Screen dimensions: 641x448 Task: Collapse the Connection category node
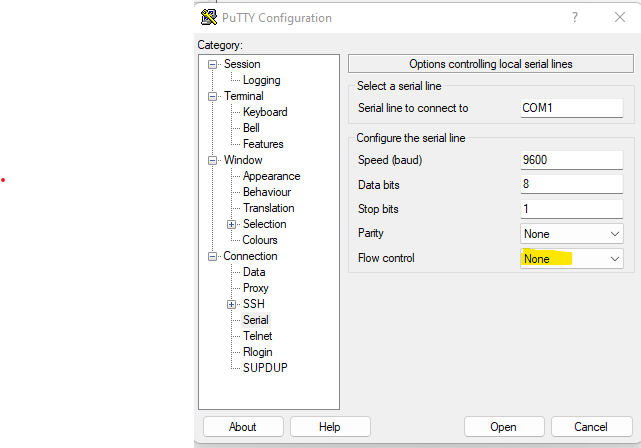tap(213, 256)
